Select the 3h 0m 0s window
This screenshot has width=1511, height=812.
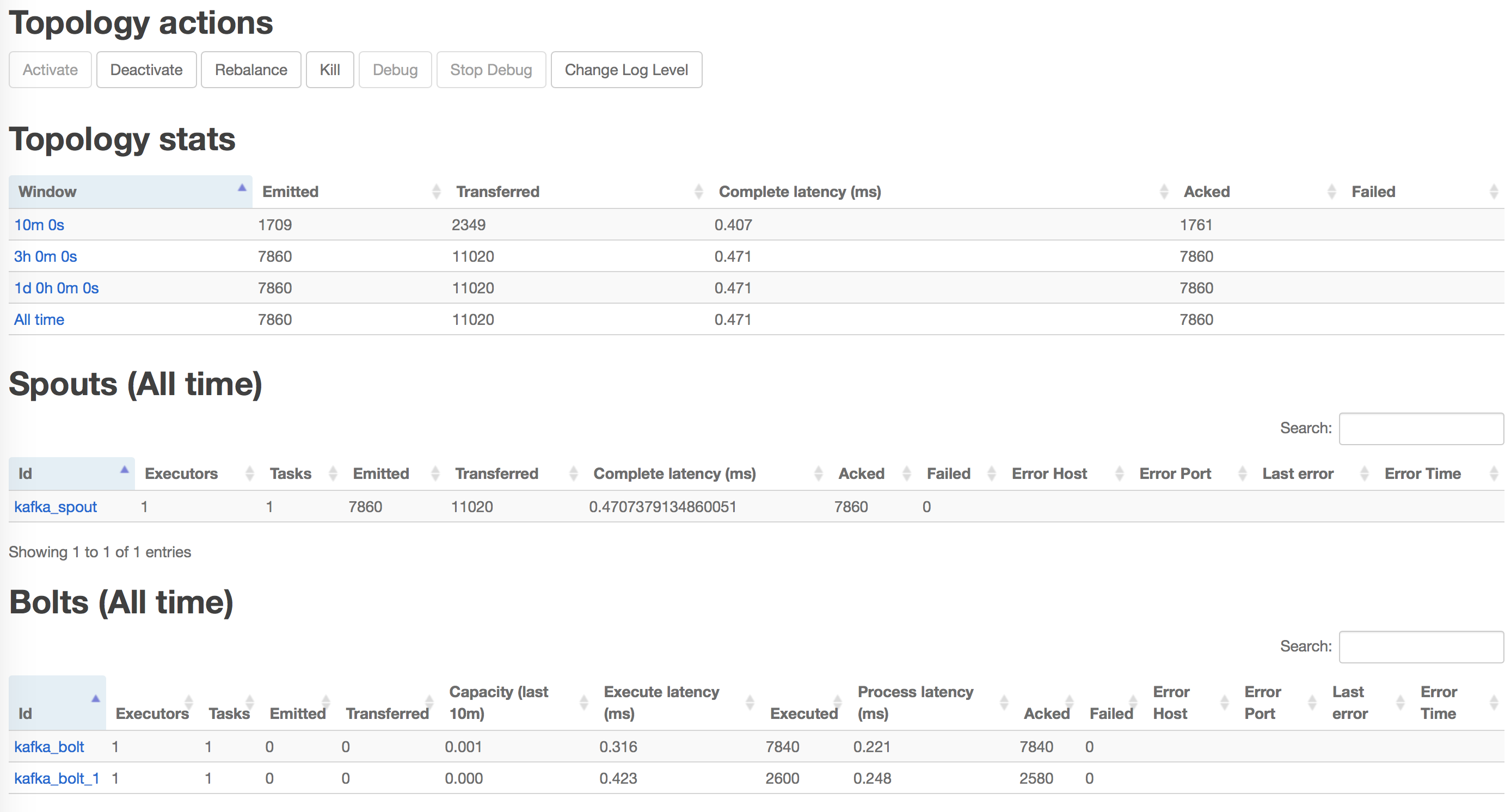click(x=46, y=257)
